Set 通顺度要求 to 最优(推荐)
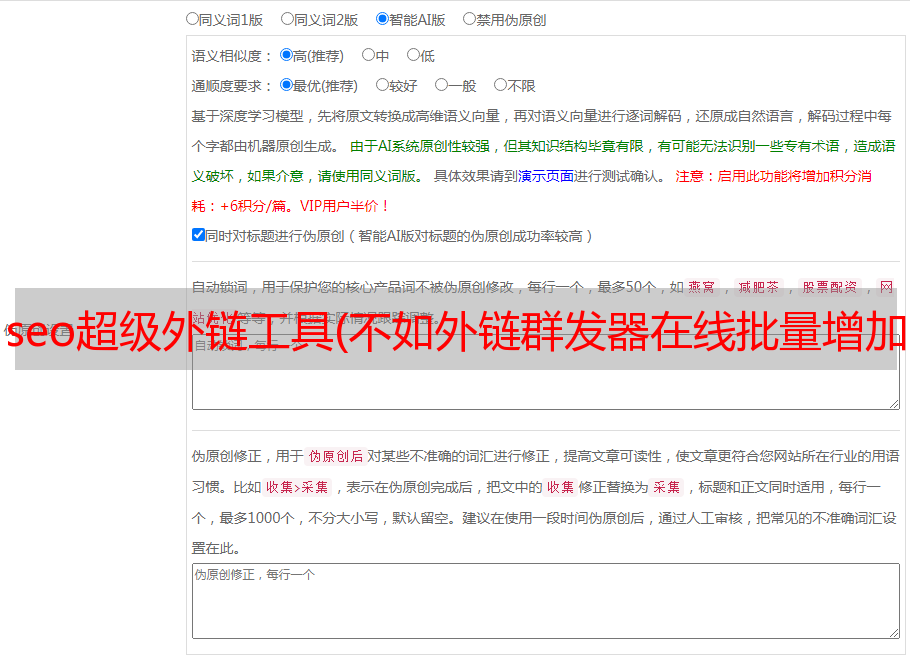Image resolution: width=911 pixels, height=658 pixels. click(286, 85)
